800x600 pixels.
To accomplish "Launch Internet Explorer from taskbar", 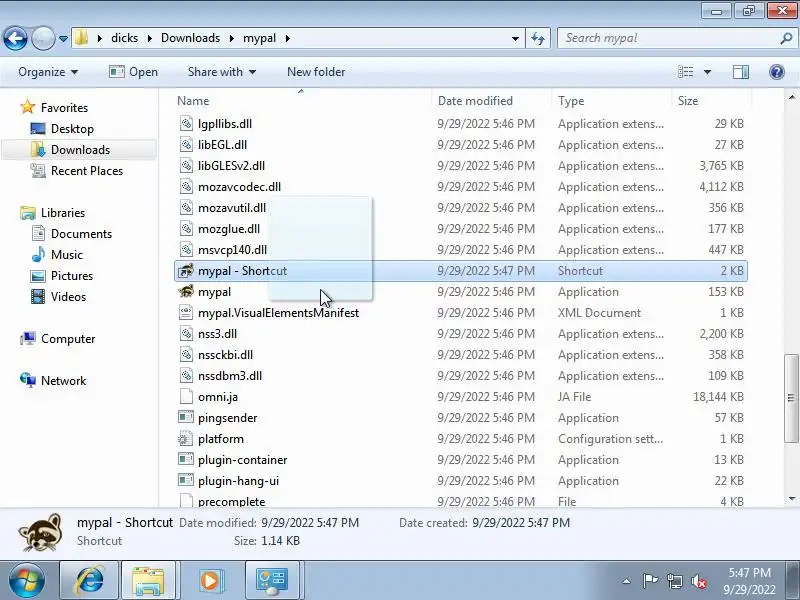I will (89, 580).
